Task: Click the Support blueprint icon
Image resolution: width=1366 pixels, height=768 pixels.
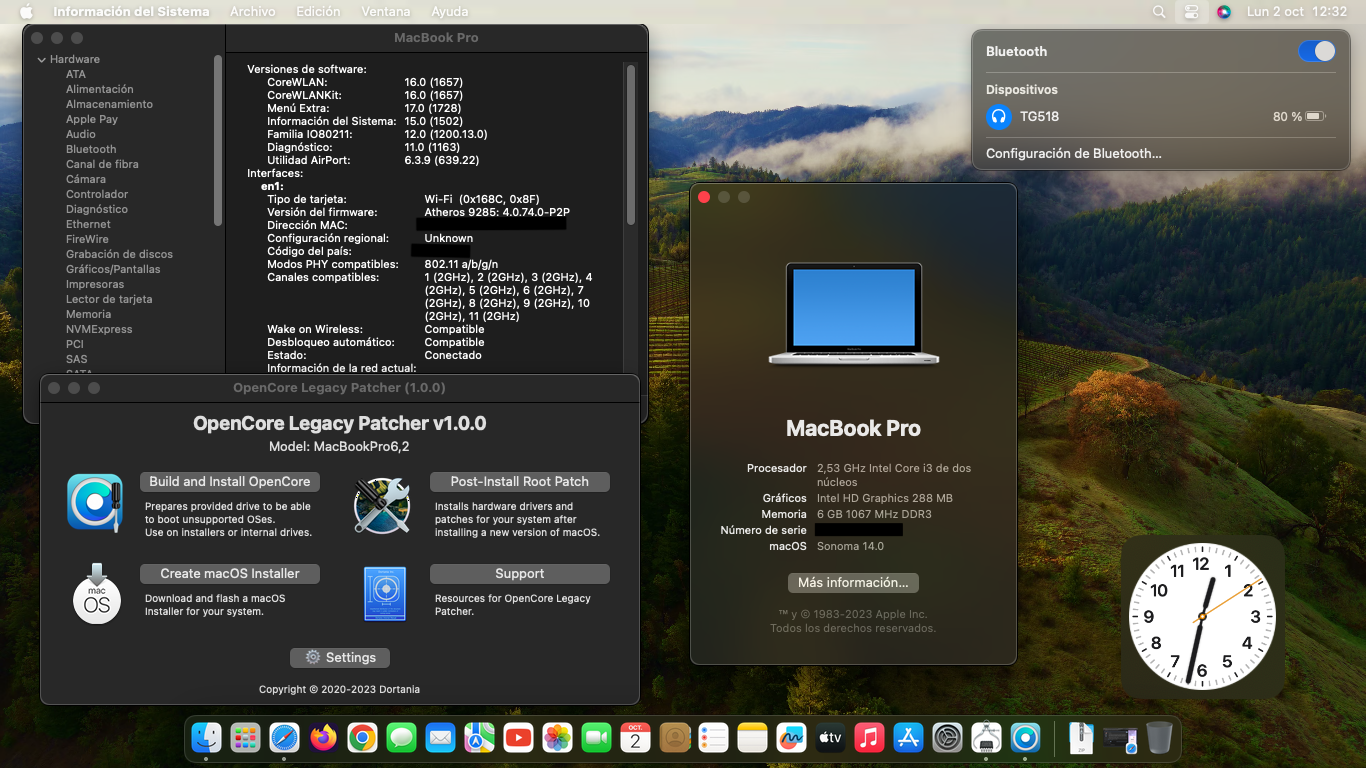Action: [x=385, y=594]
